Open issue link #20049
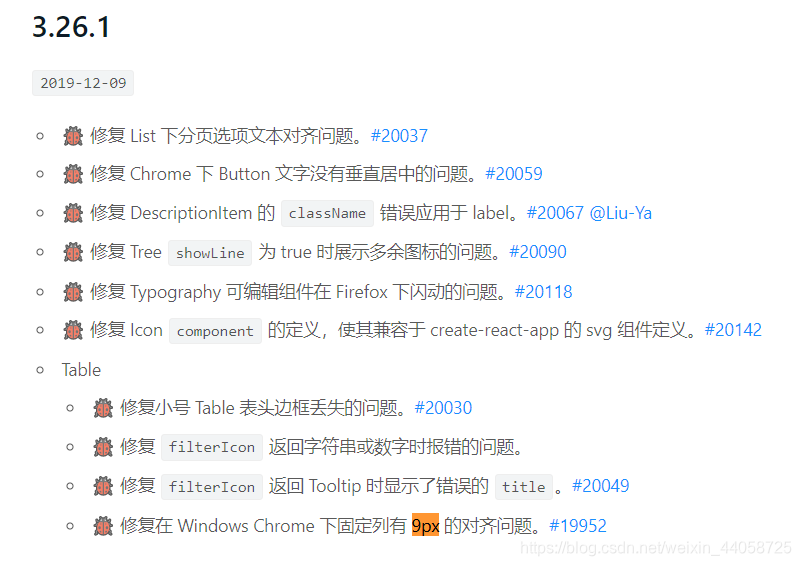The width and height of the screenshot is (801, 566). [x=601, y=486]
